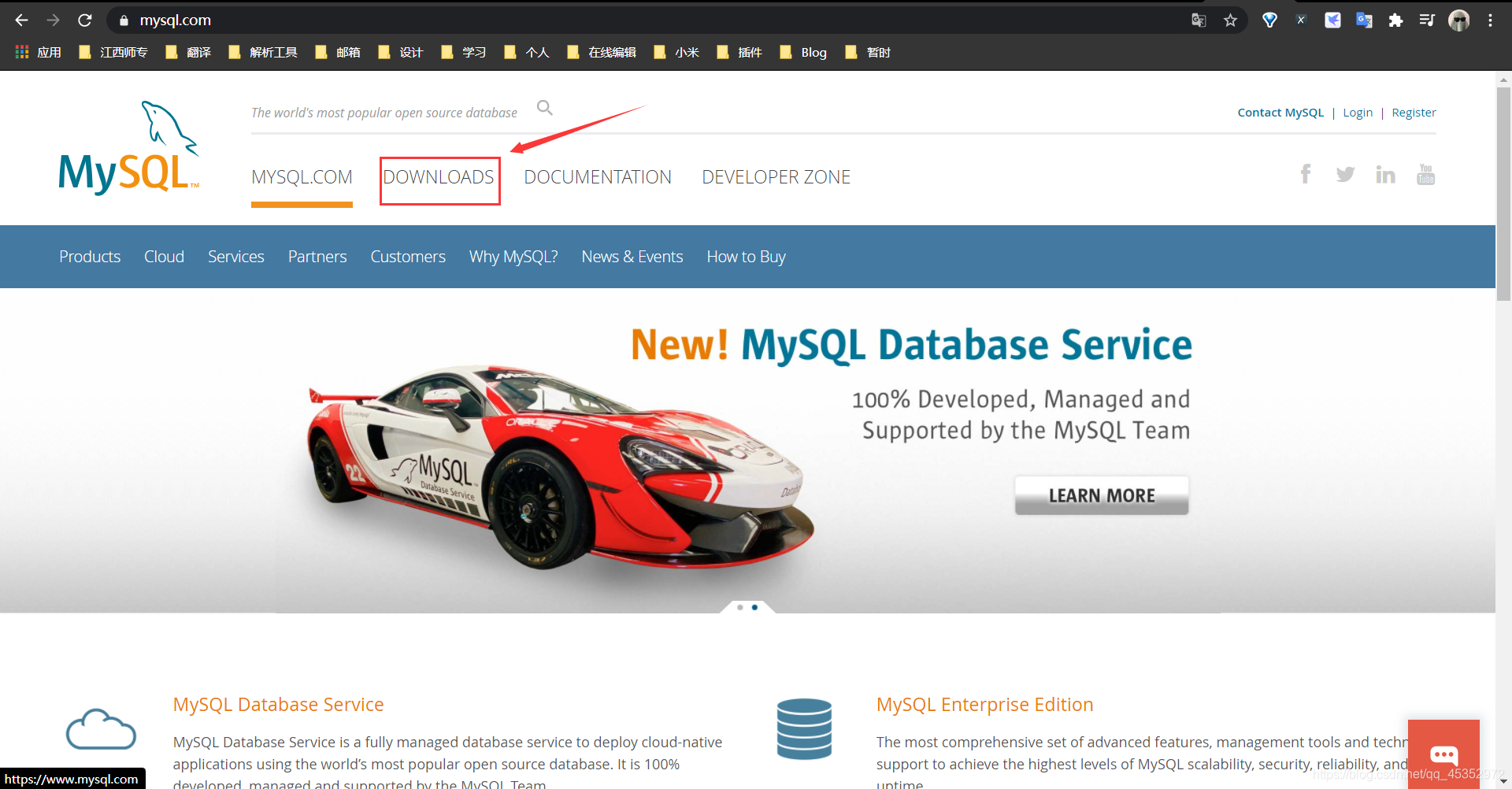This screenshot has width=1512, height=789.
Task: Click the LEARN MORE button
Action: pyautogui.click(x=1102, y=495)
